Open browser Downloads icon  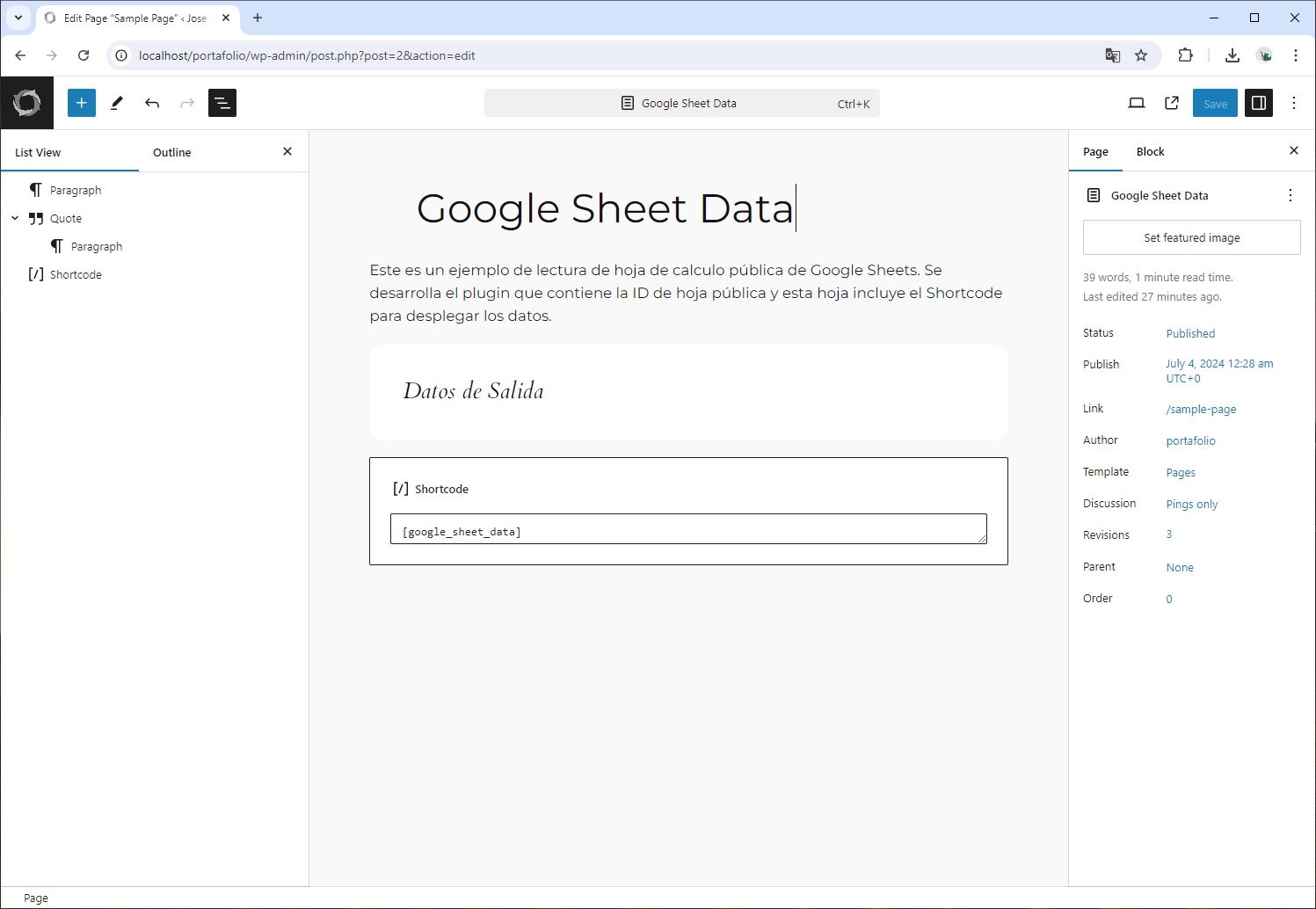(1232, 55)
